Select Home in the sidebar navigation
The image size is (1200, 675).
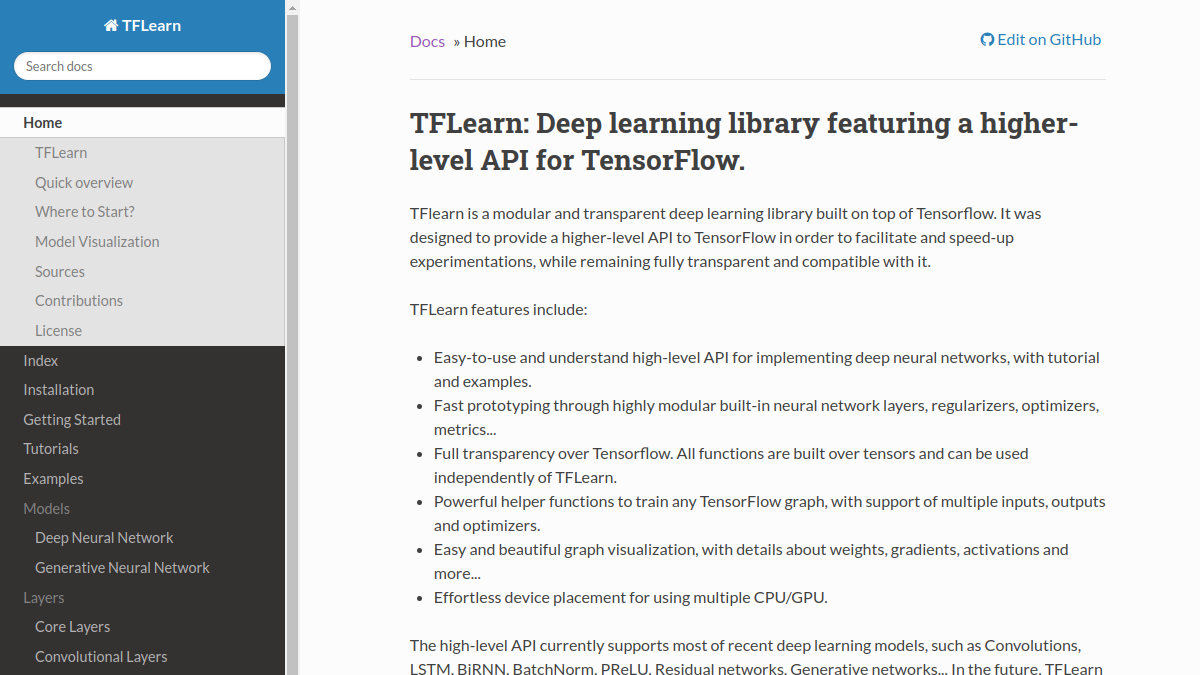pyautogui.click(x=142, y=123)
